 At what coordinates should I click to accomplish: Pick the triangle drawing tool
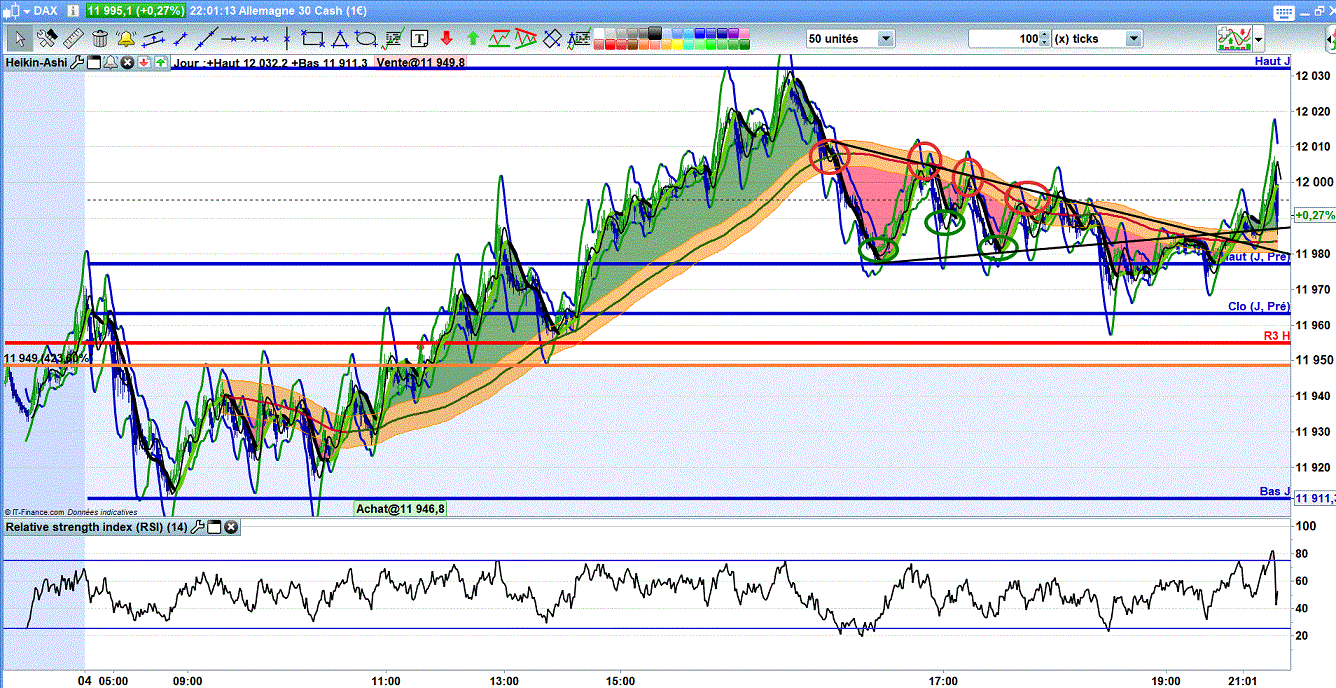pyautogui.click(x=340, y=39)
